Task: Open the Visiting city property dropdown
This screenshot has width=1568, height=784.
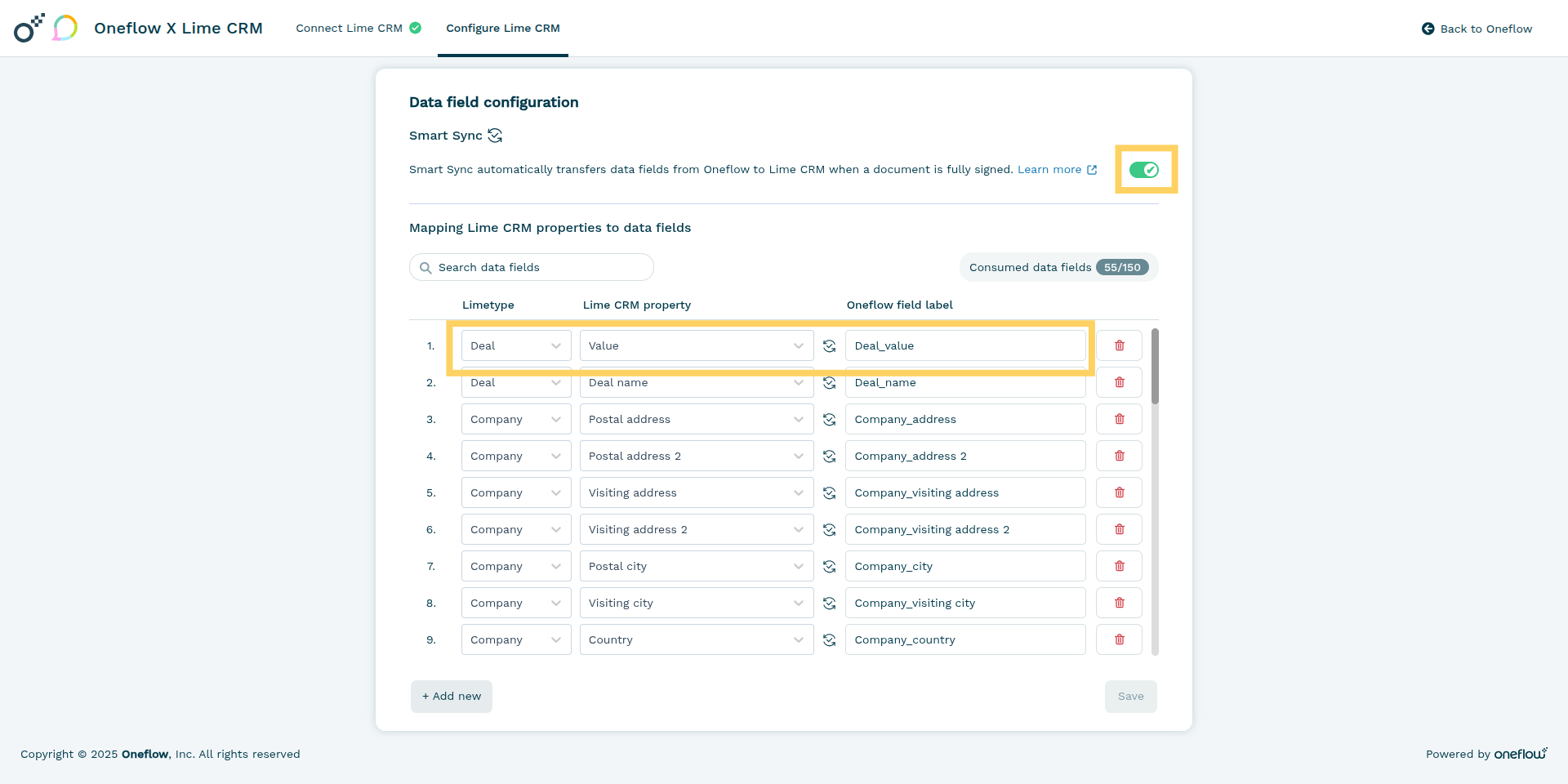Action: click(697, 603)
